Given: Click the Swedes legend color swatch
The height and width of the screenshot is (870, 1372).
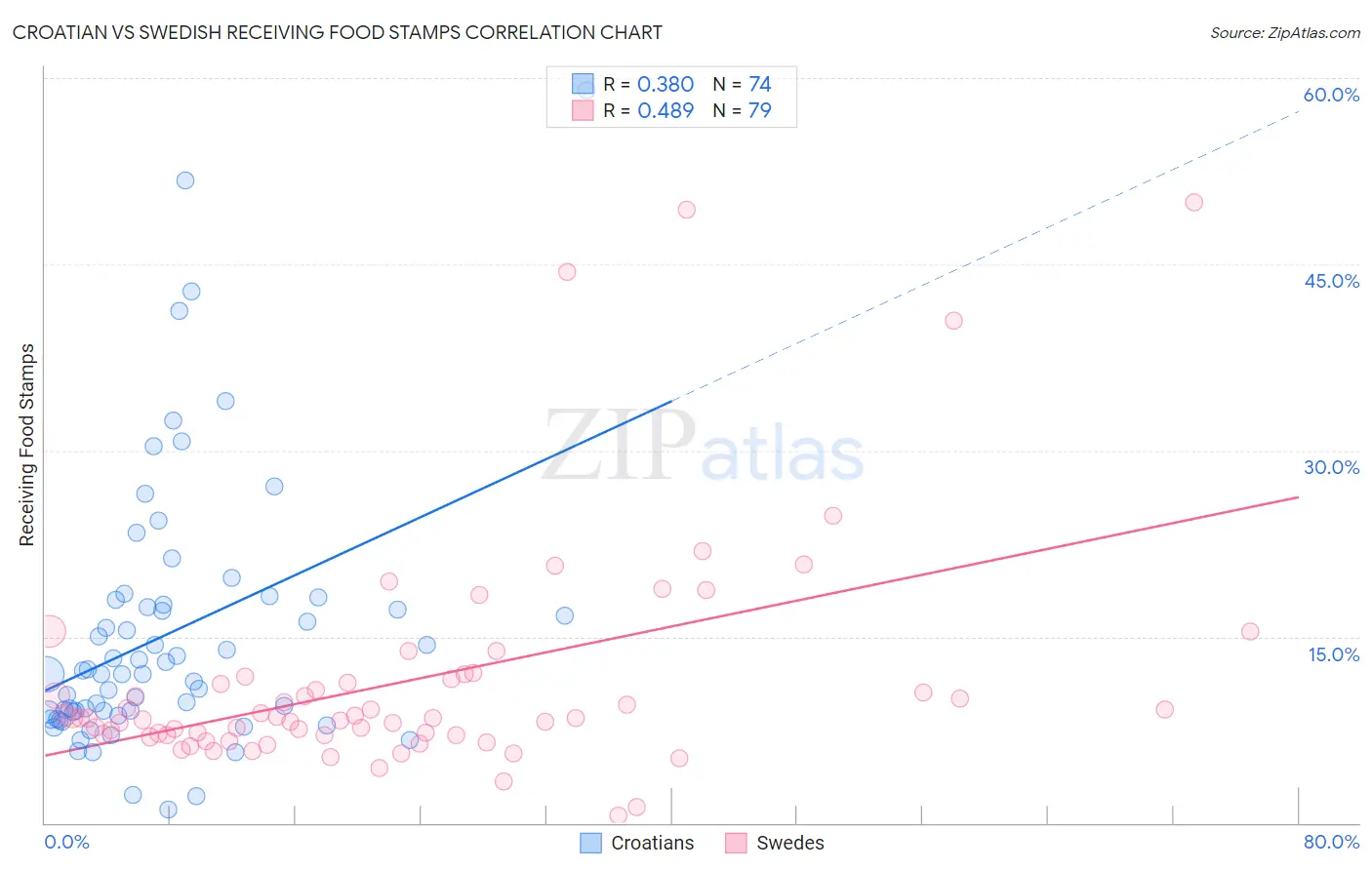Looking at the screenshot, I should [x=736, y=843].
